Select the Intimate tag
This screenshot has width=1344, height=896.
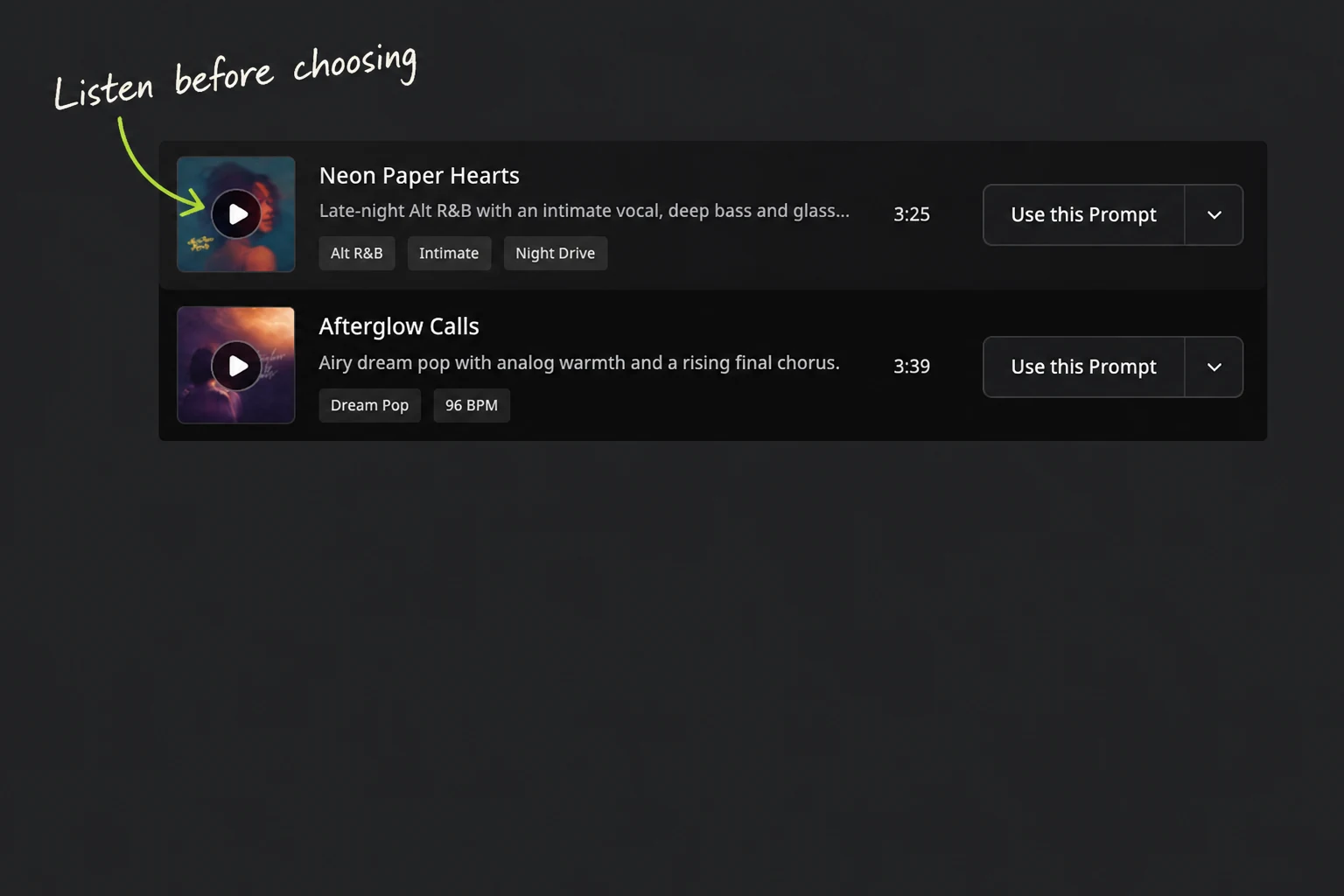coord(449,253)
